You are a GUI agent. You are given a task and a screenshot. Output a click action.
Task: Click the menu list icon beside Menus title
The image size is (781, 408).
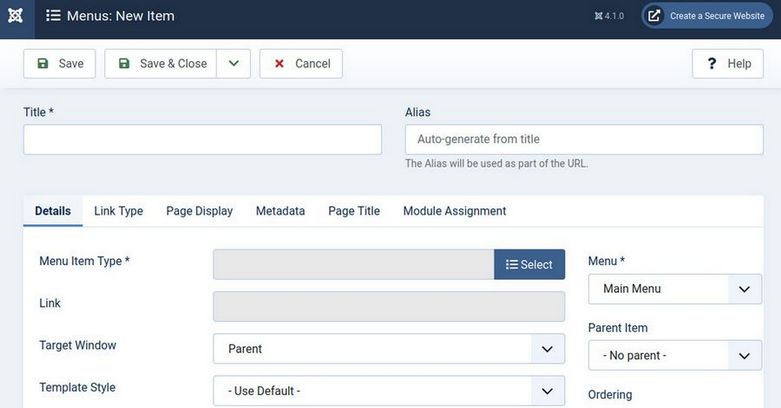(x=53, y=16)
